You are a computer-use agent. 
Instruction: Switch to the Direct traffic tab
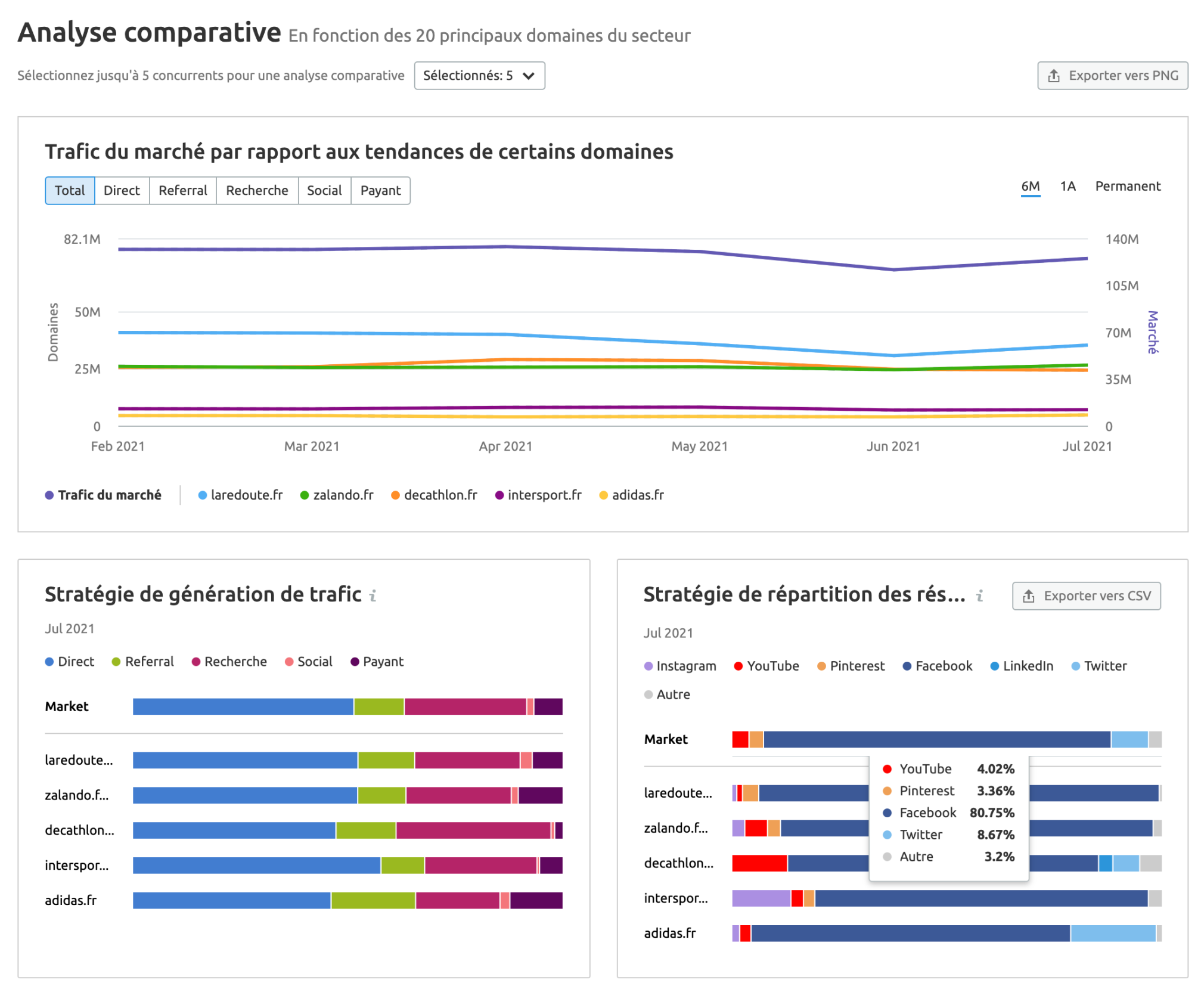(122, 190)
